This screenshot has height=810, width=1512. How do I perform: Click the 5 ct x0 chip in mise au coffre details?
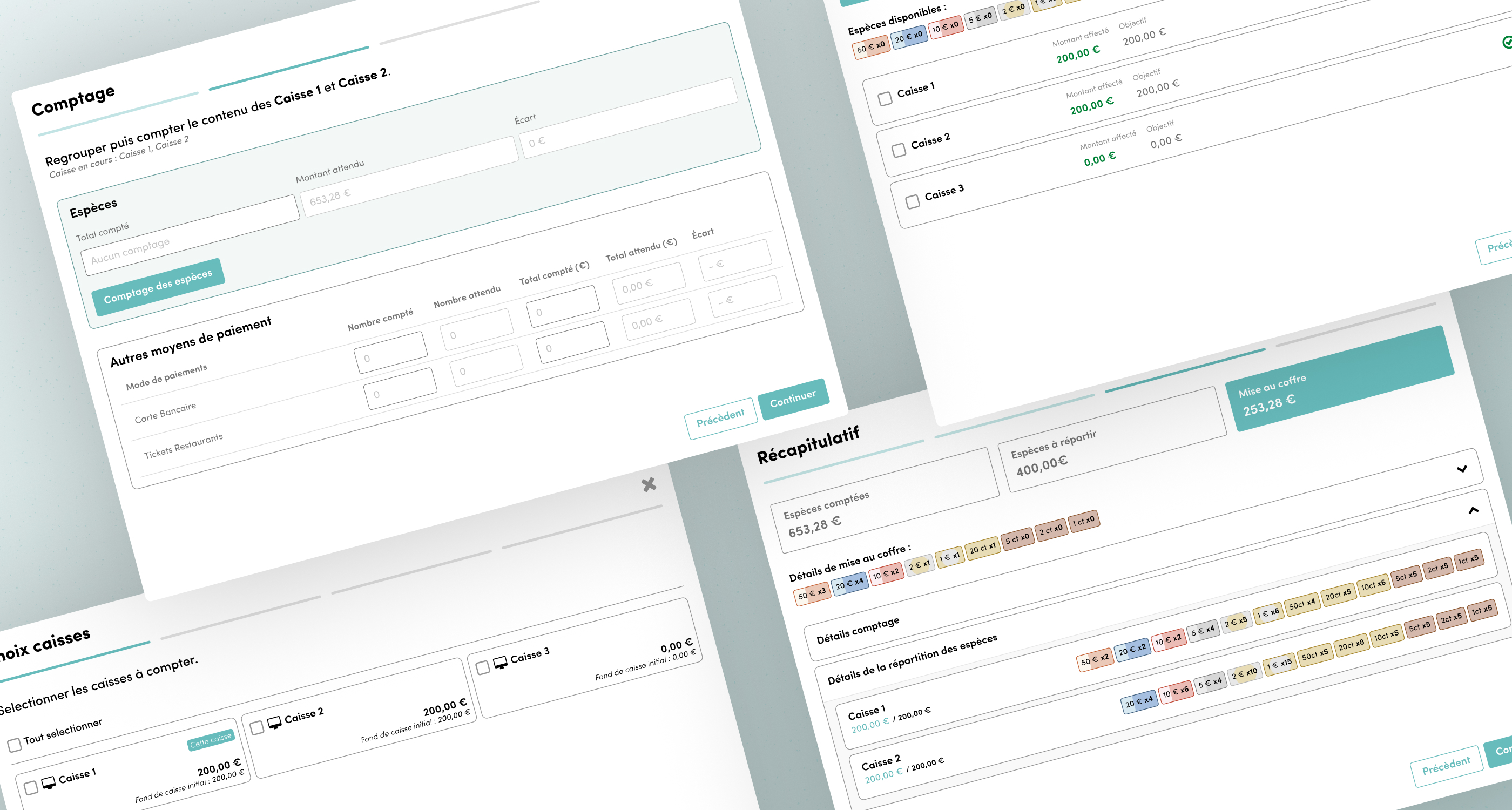click(x=1017, y=538)
